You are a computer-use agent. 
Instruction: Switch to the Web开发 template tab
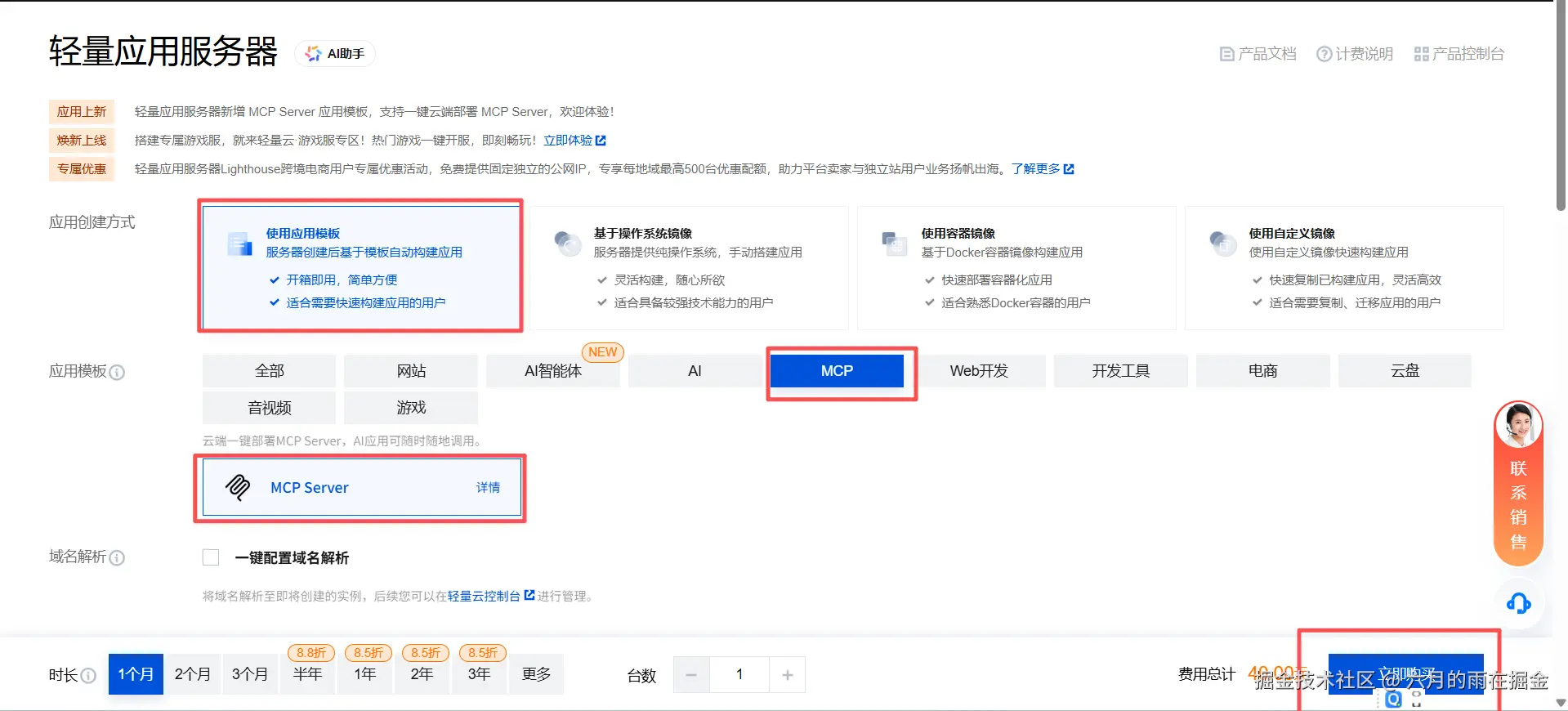click(x=979, y=371)
